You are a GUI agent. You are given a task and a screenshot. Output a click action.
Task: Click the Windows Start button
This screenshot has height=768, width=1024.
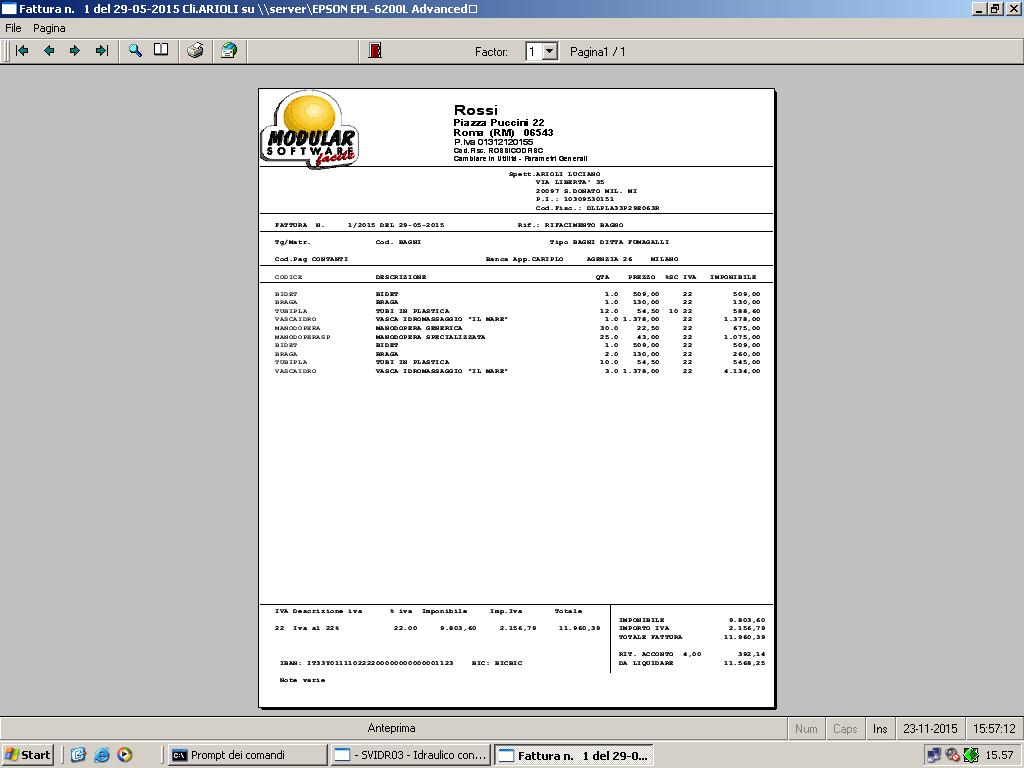[28, 755]
